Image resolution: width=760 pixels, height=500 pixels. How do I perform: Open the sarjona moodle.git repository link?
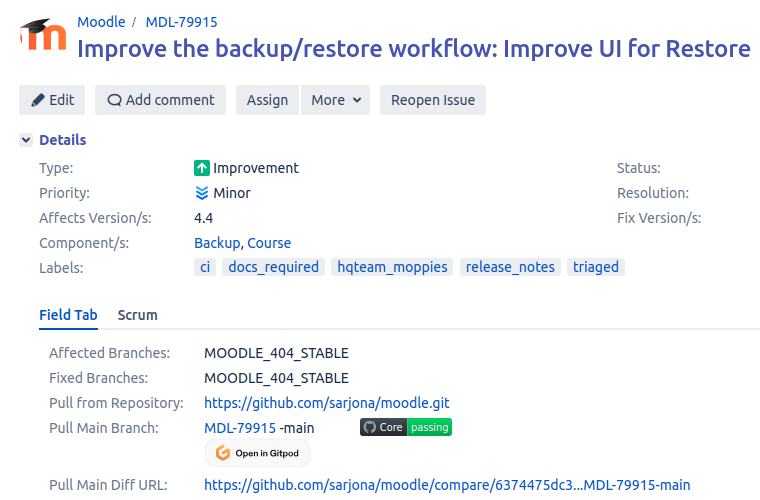point(326,403)
